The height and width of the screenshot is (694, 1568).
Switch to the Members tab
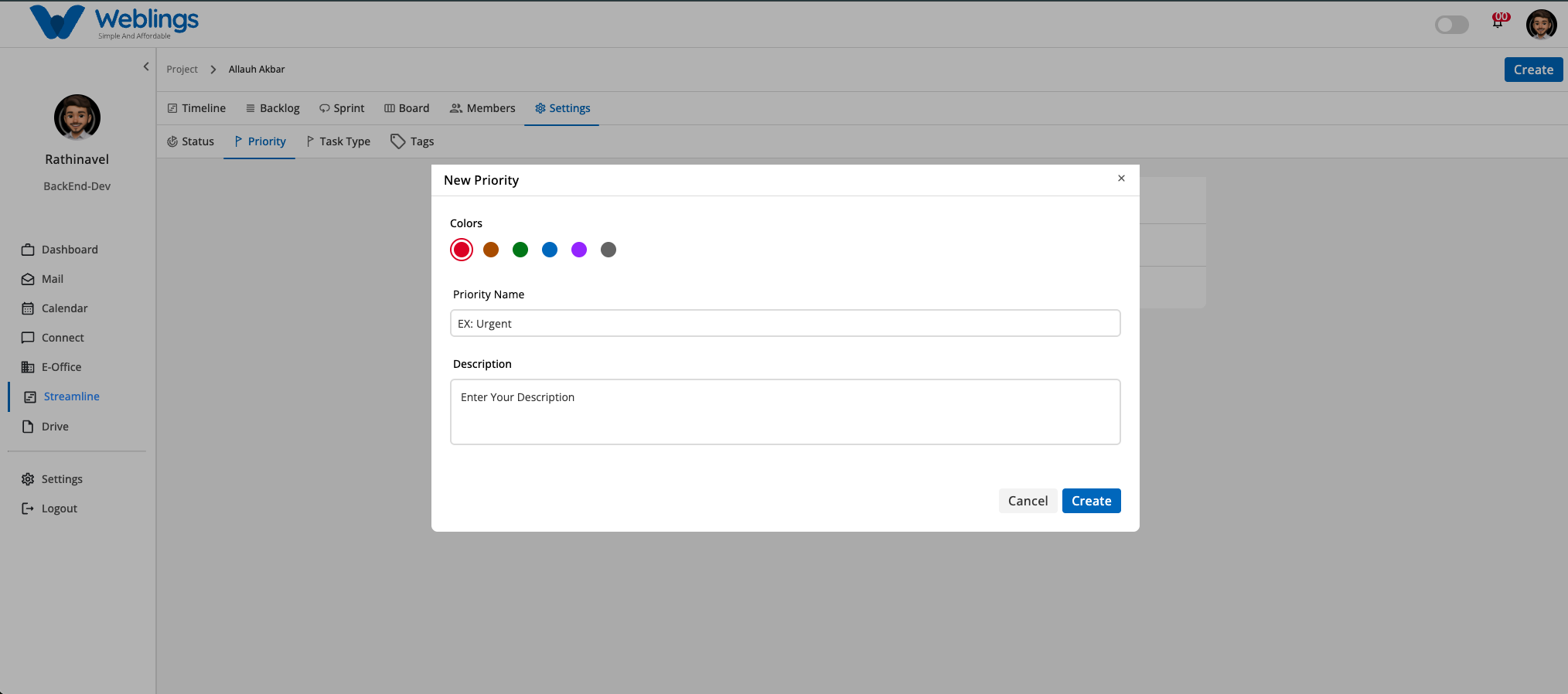[482, 108]
